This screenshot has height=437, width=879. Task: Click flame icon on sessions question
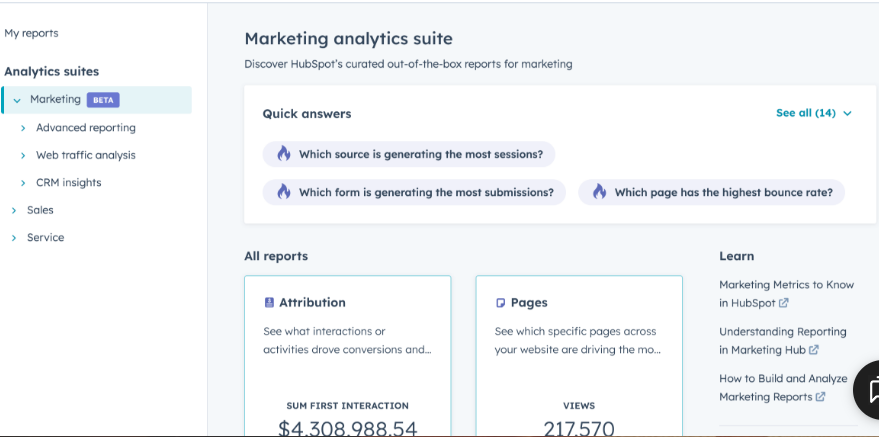(284, 154)
